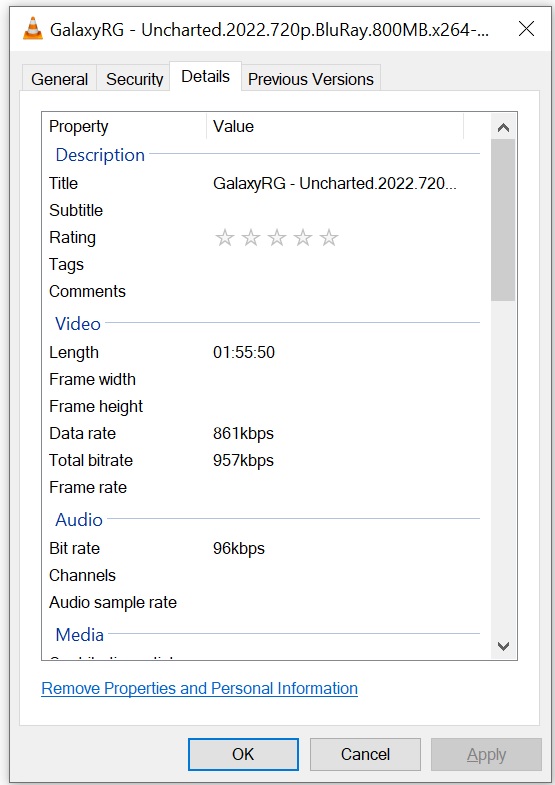Click the VLC cone icon in title bar
This screenshot has width=555, height=785.
33,29
